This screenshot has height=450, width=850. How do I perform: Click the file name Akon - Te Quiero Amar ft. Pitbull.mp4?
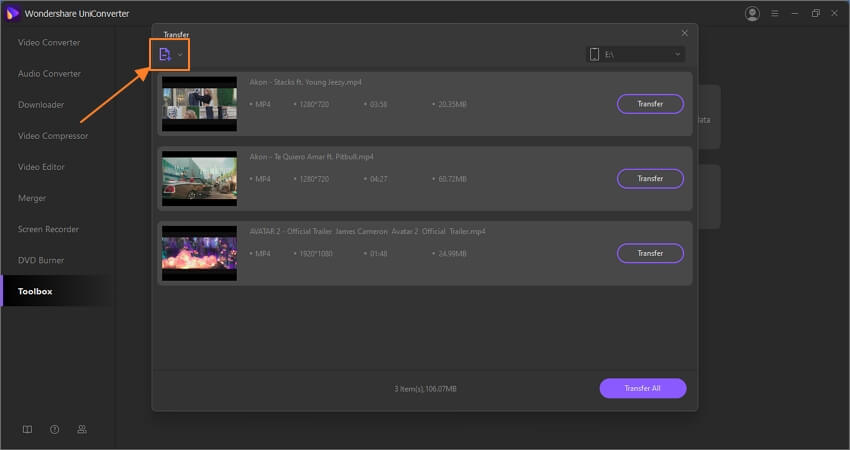click(311, 157)
